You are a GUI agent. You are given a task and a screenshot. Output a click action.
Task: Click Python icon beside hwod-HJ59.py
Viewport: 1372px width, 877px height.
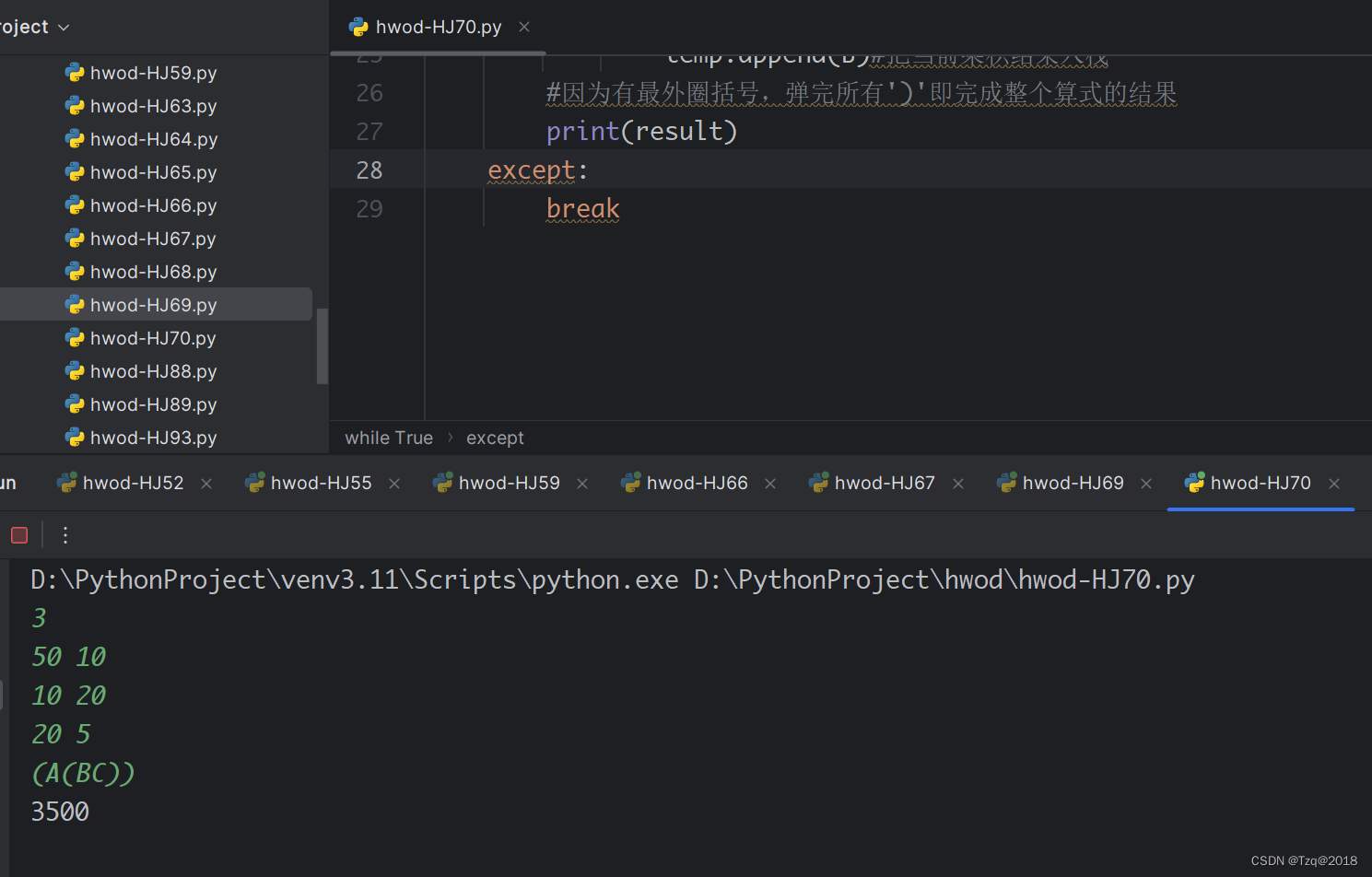point(75,73)
